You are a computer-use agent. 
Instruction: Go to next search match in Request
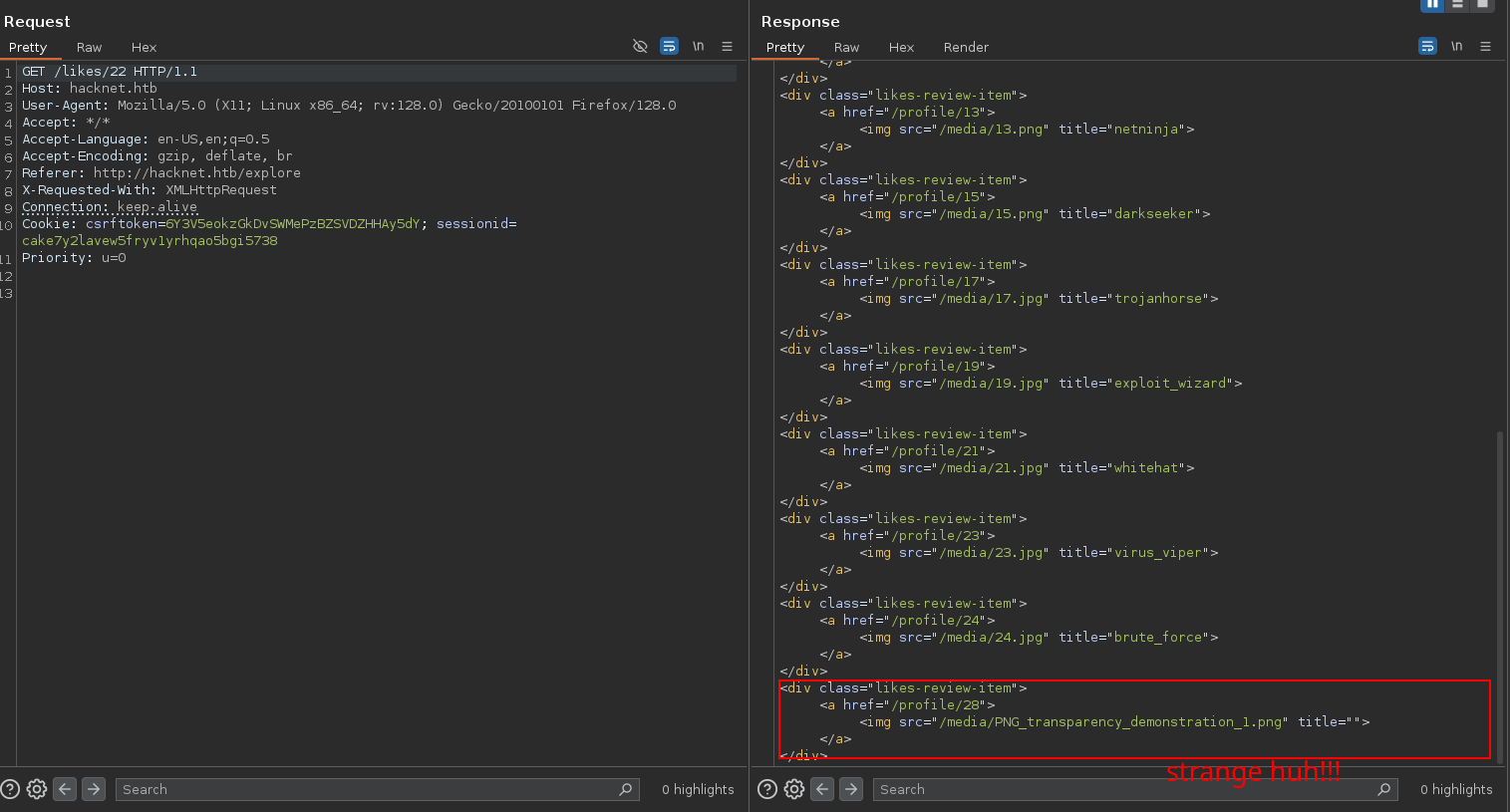tap(94, 789)
